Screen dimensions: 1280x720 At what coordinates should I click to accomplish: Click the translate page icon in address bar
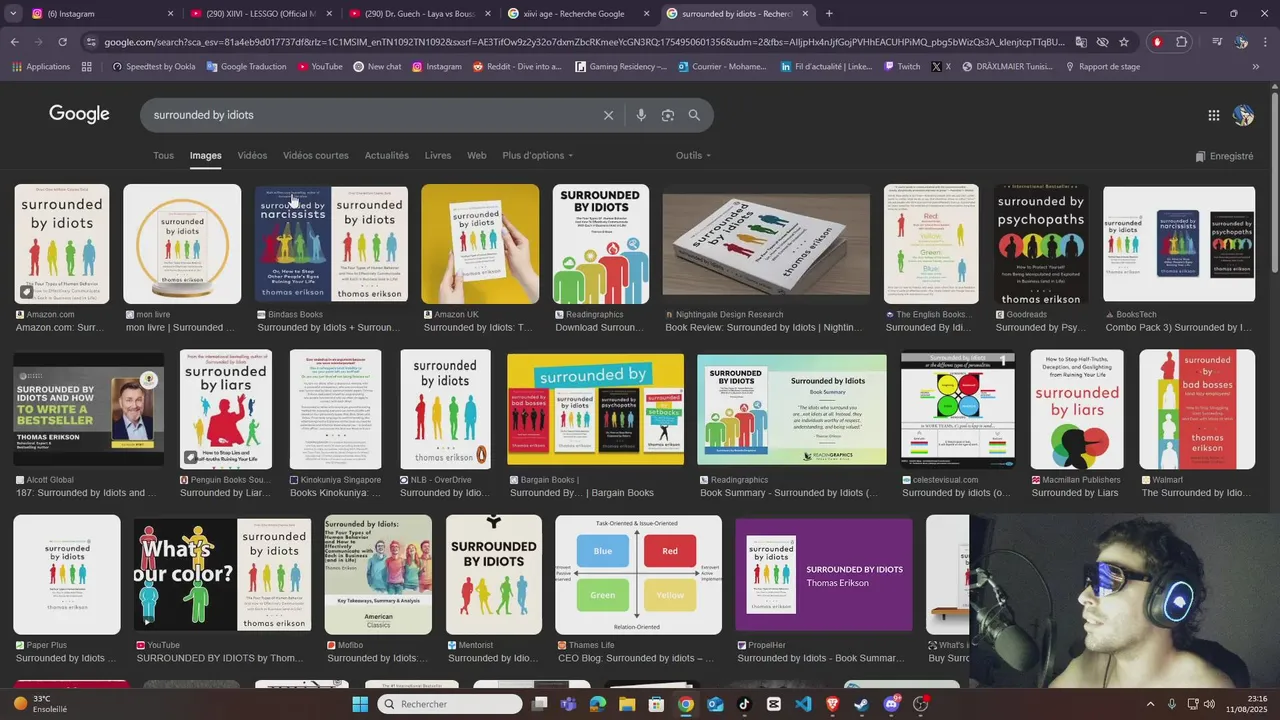tap(1081, 42)
